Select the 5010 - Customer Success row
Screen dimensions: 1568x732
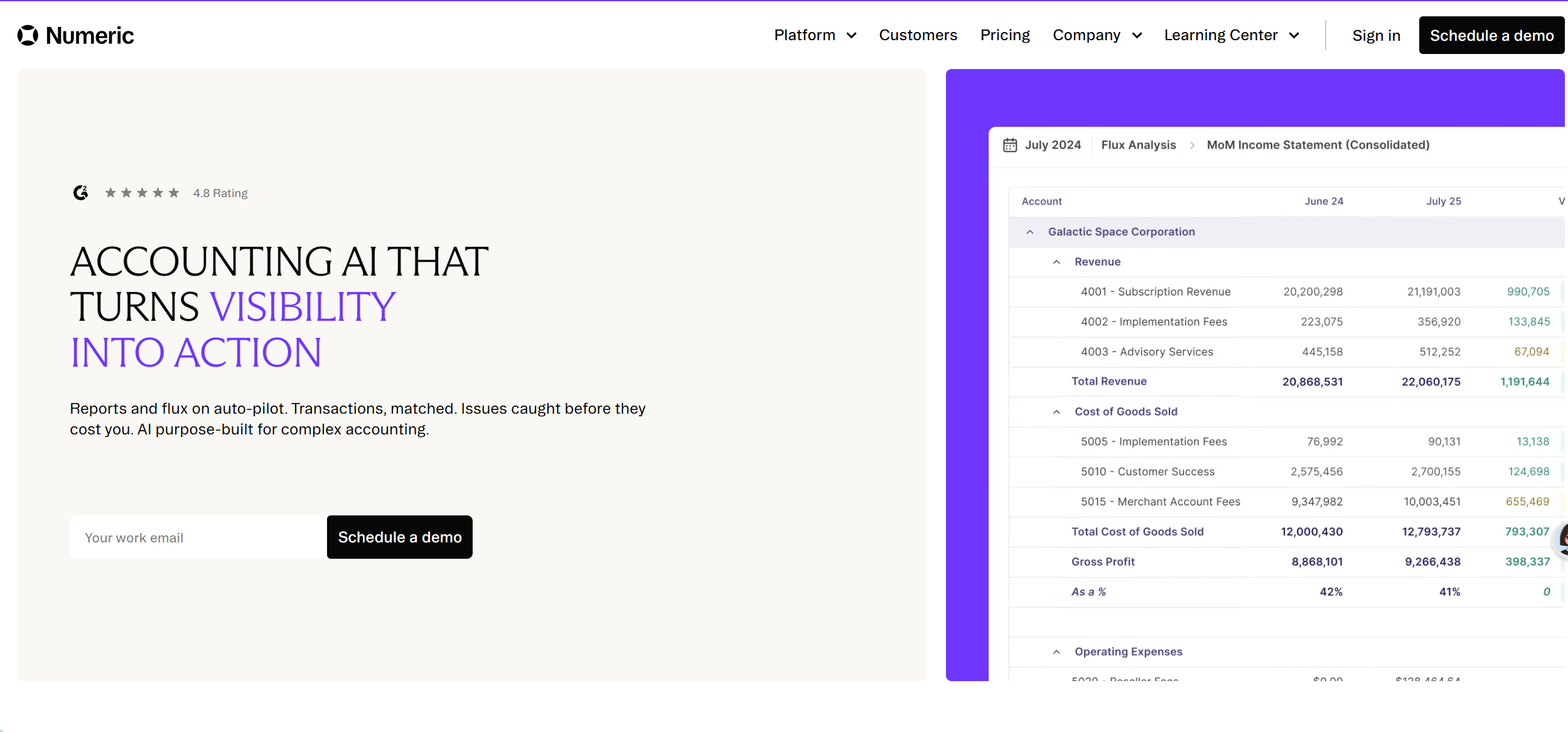[1287, 472]
